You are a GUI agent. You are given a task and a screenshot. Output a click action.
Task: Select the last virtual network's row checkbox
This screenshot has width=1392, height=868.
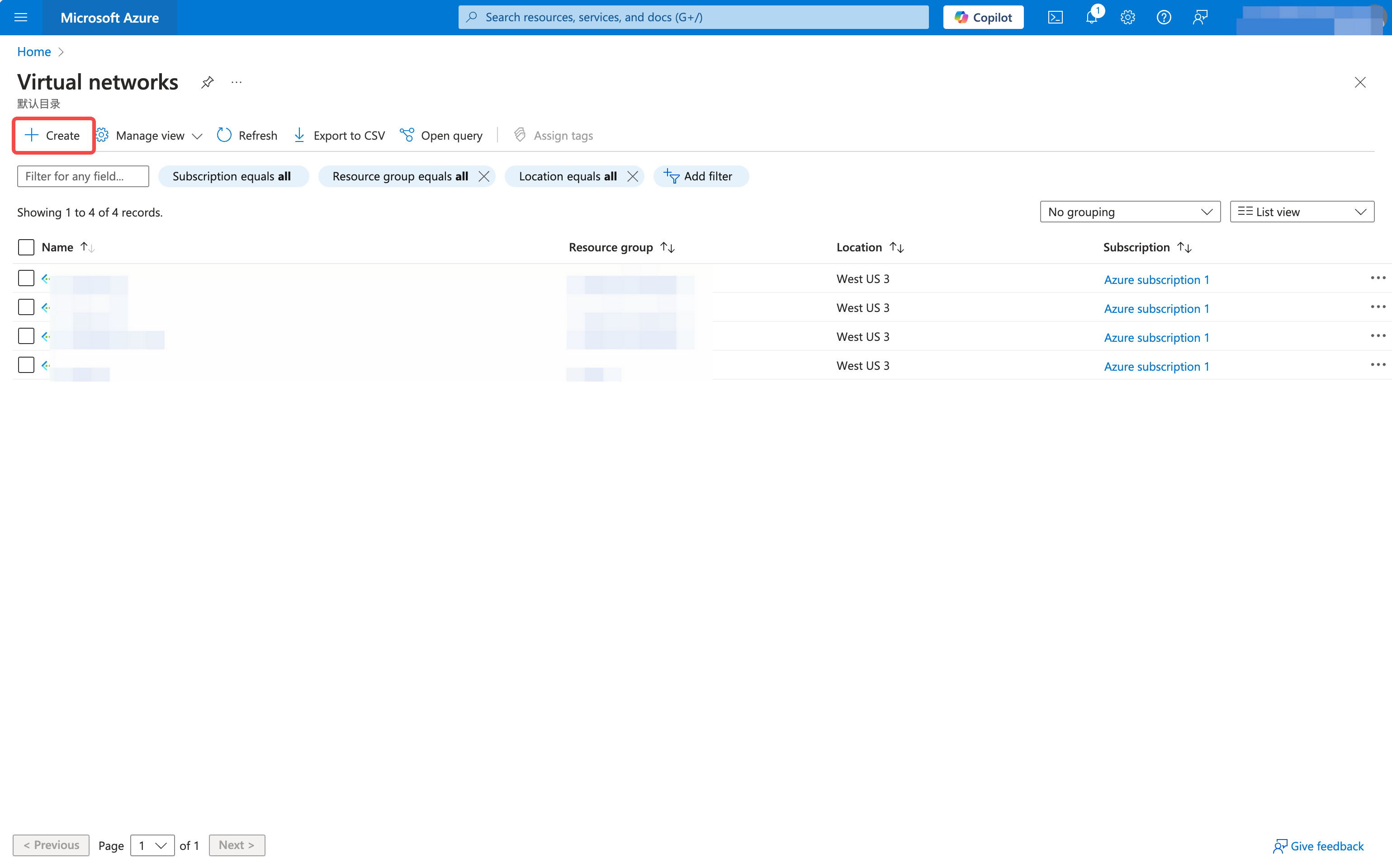tap(26, 364)
